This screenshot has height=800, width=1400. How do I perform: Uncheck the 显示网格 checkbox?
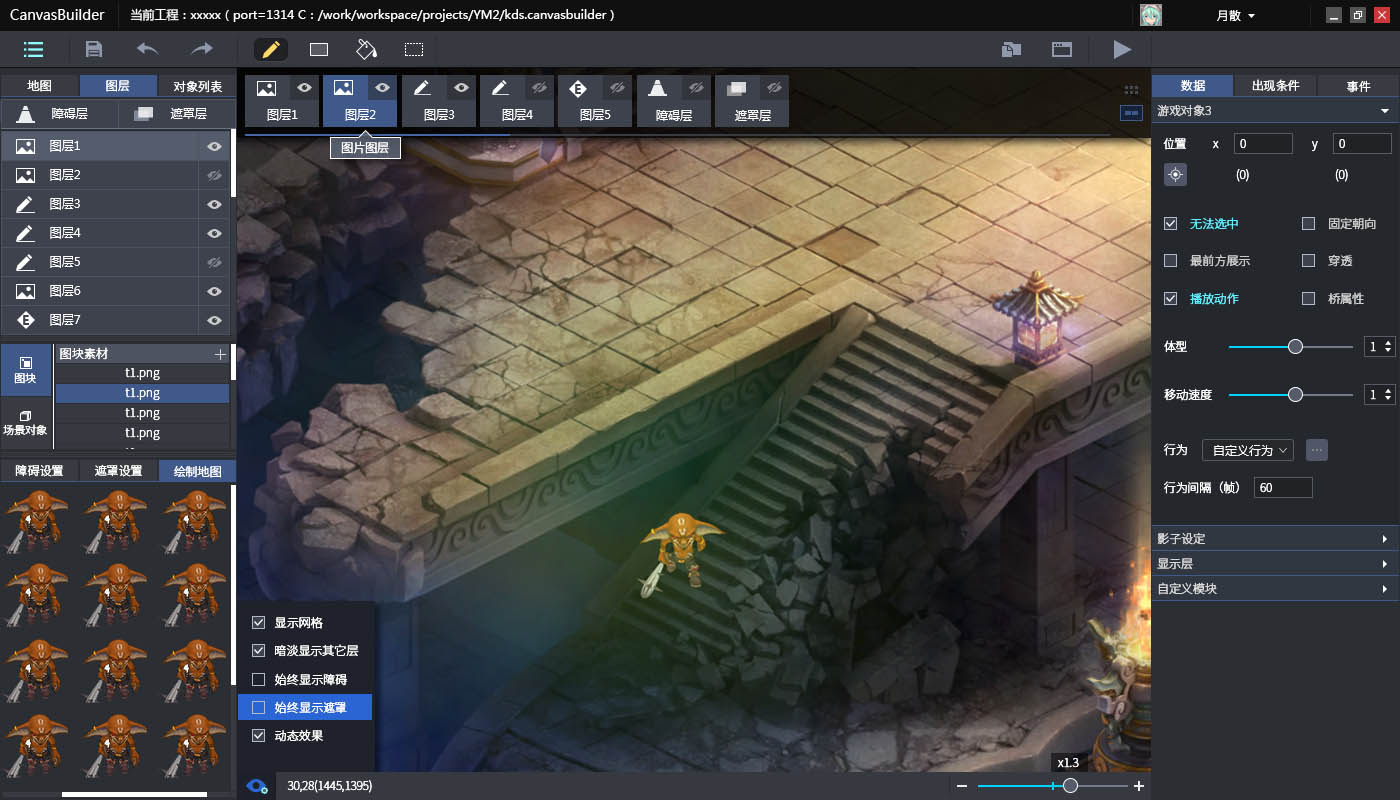[x=259, y=623]
